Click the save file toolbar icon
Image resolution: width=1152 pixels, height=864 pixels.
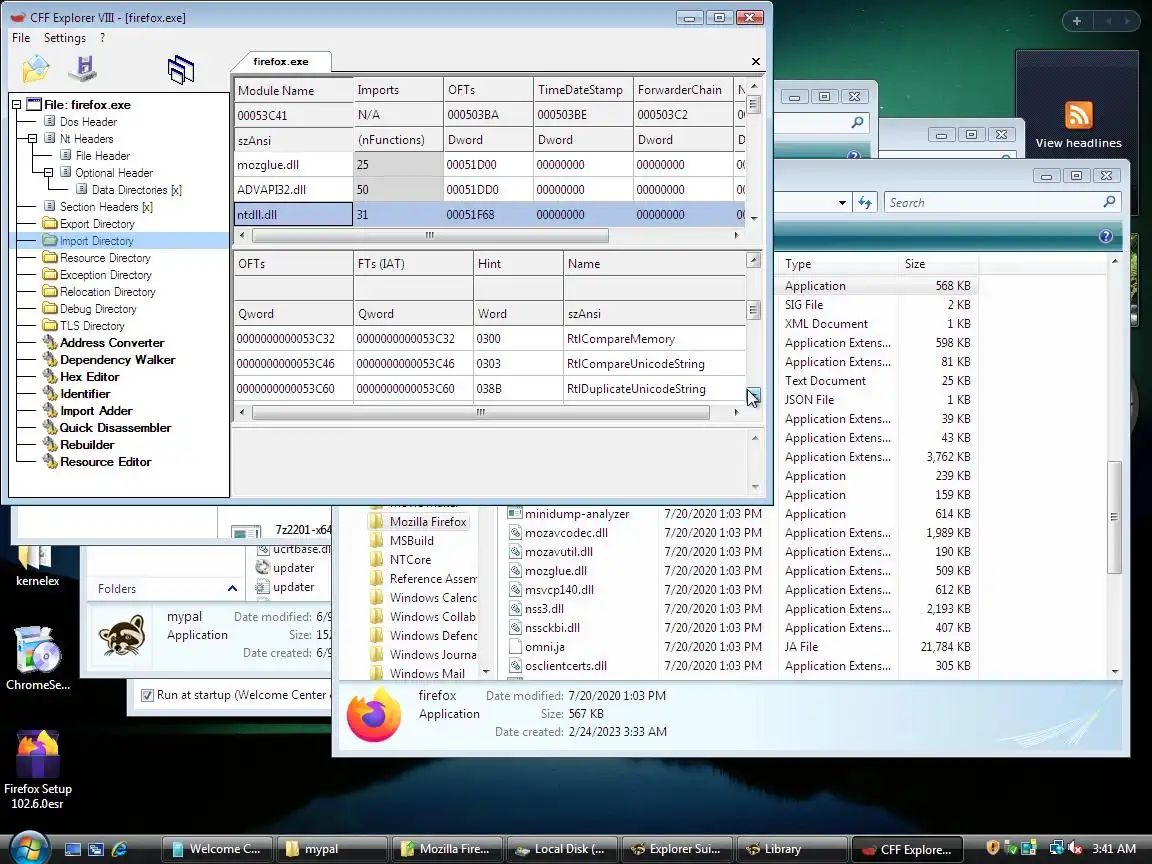tap(83, 68)
